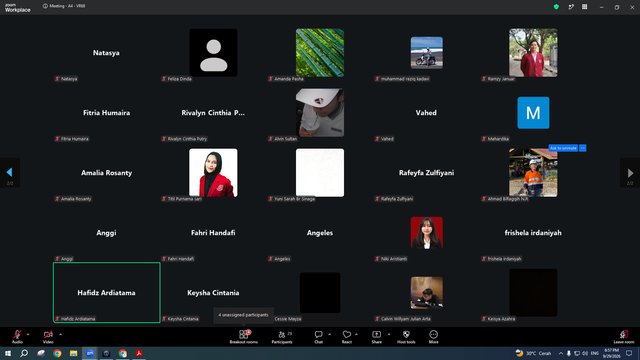Open Windows taskbar search
640x360 pixels.
(x=24, y=353)
